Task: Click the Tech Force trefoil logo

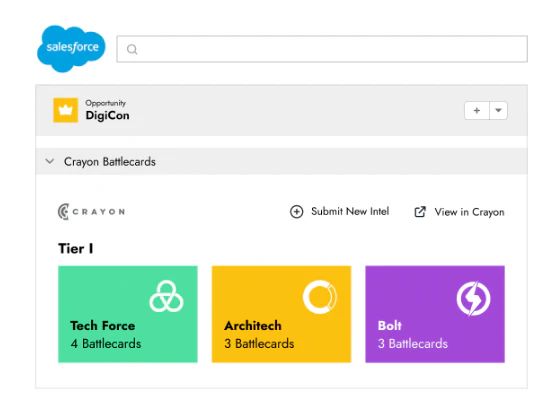Action: (166, 297)
